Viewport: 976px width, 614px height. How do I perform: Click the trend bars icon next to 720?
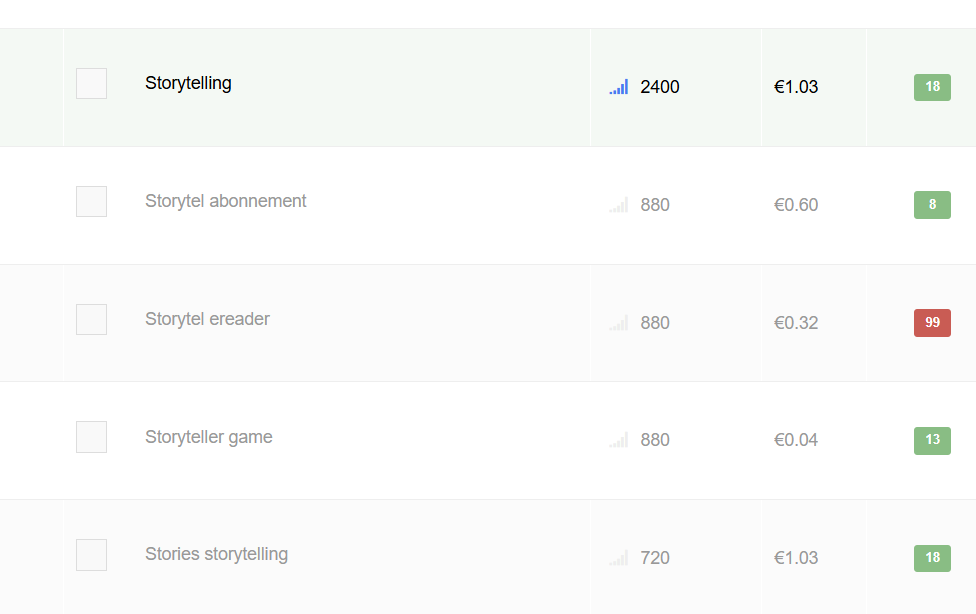click(619, 557)
